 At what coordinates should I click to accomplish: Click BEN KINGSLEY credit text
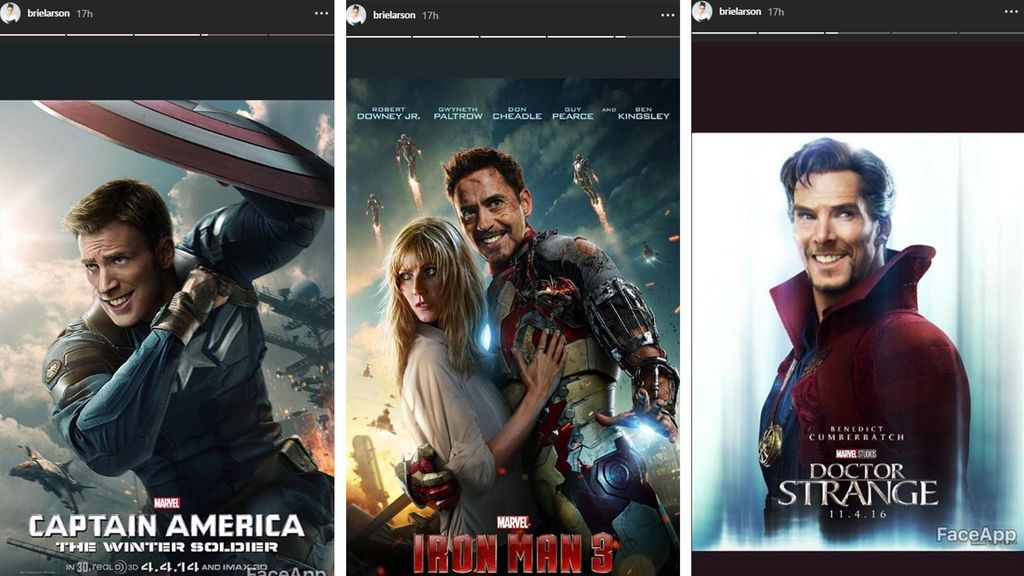tap(643, 114)
